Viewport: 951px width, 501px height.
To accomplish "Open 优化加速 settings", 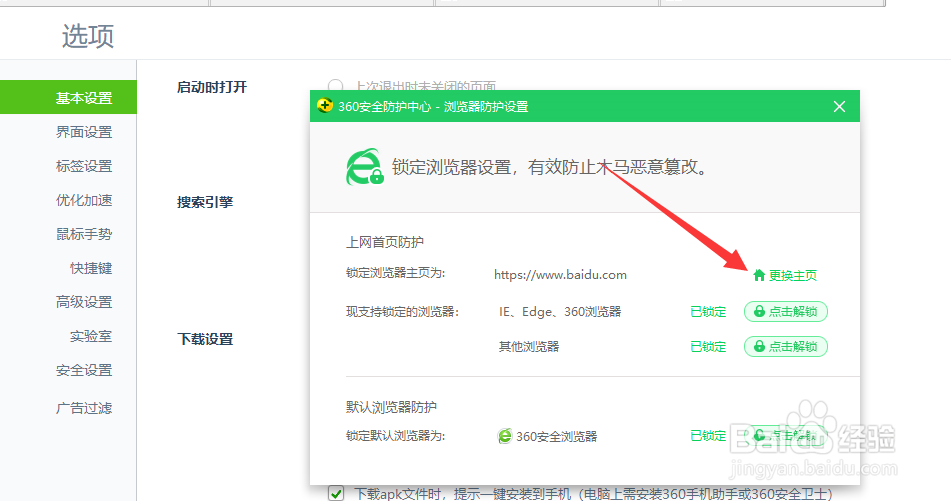I will point(84,200).
